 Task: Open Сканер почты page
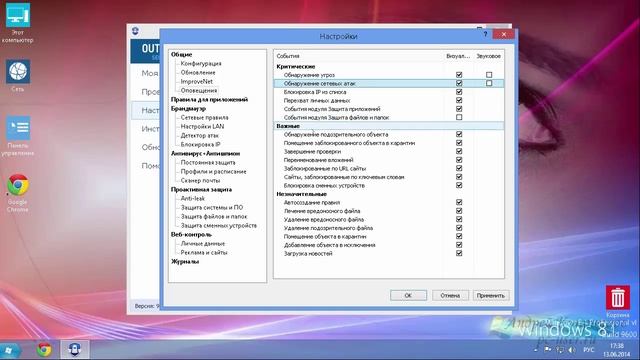200,180
